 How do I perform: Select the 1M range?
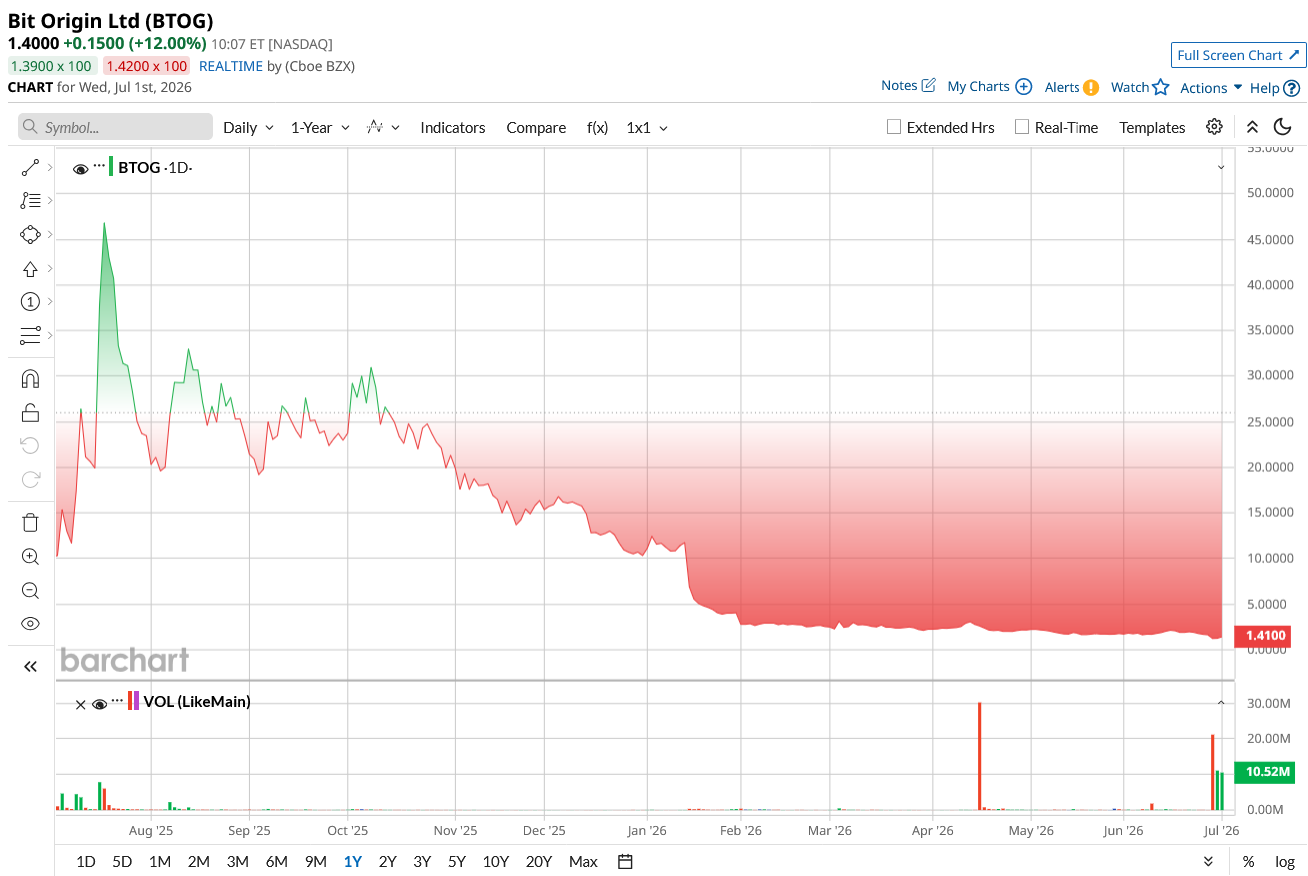[160, 861]
